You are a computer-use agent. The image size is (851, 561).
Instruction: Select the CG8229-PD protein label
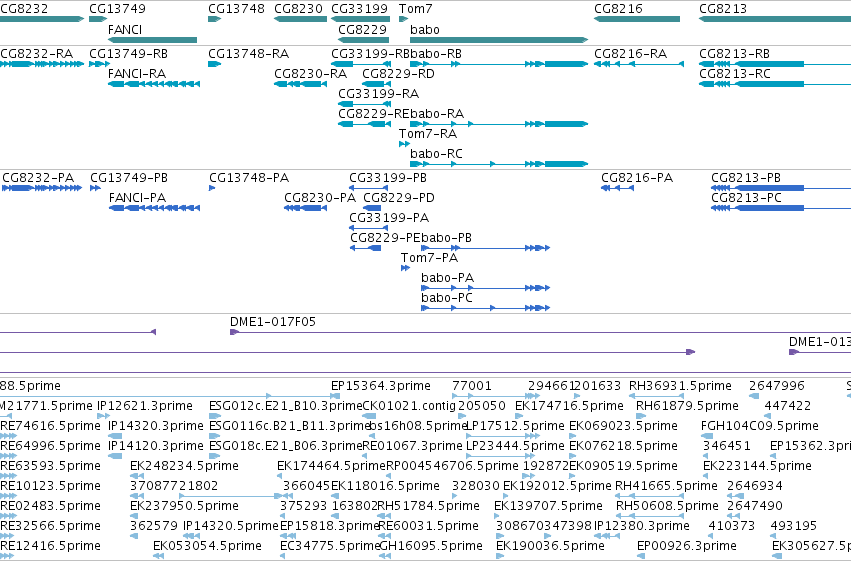399,198
